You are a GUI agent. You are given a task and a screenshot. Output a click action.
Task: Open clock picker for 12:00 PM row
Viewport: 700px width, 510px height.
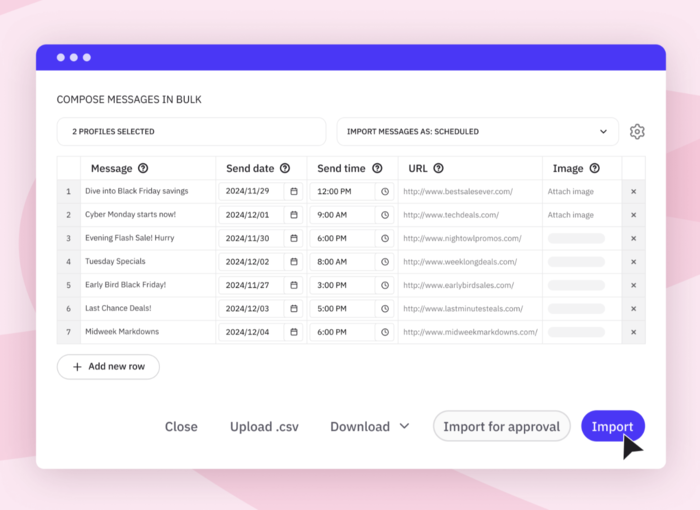pos(385,192)
